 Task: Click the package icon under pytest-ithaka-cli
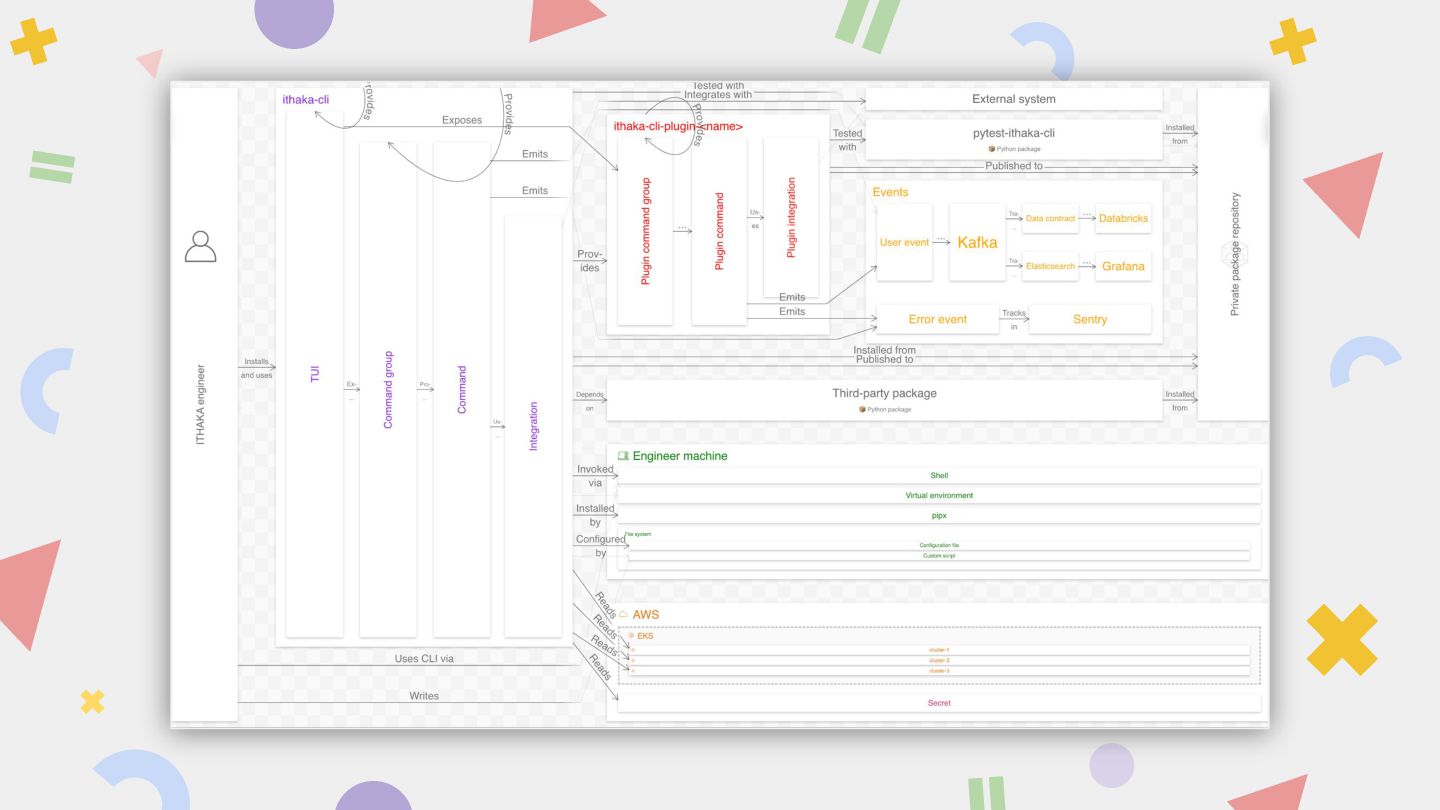[x=992, y=149]
